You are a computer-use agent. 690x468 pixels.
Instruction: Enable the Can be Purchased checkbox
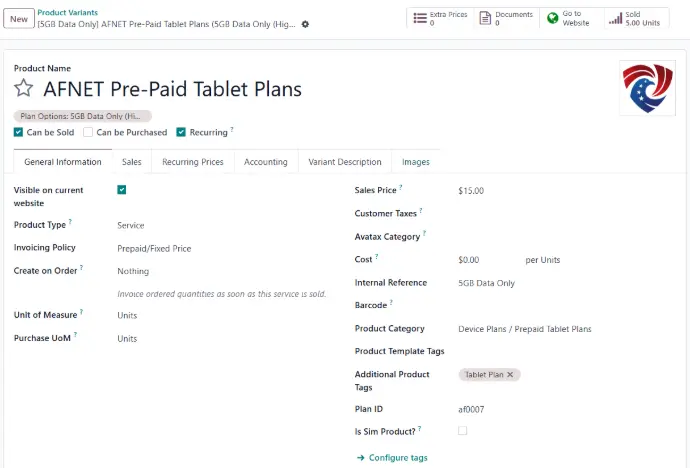coord(88,132)
